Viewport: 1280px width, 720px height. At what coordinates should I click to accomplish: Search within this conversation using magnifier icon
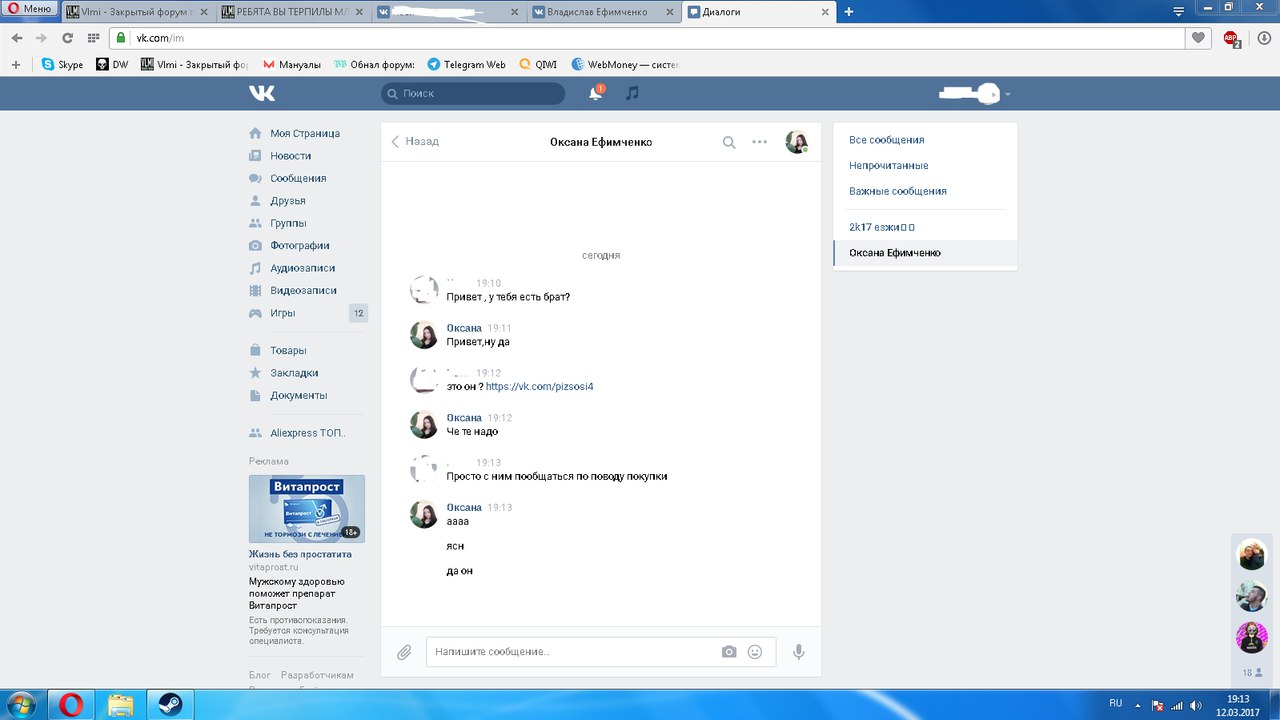729,142
